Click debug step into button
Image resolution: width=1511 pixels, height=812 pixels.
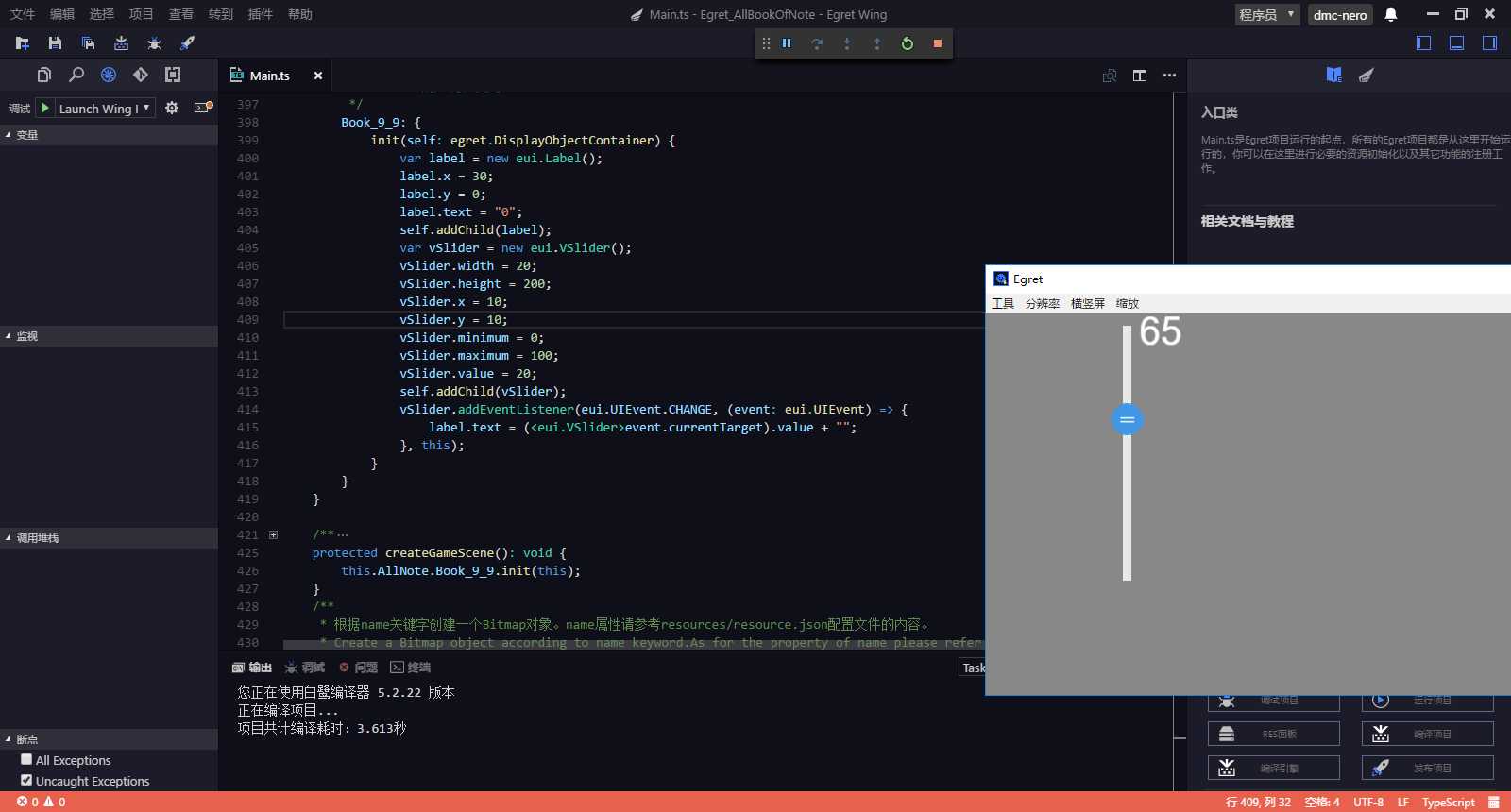[847, 43]
